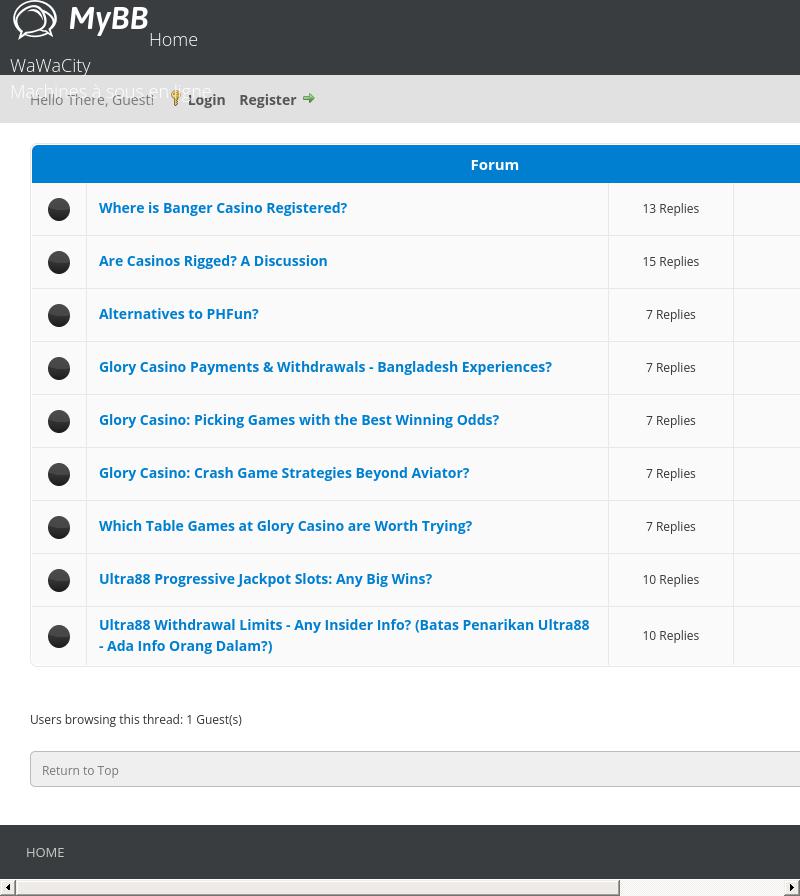
Task: Click the green arrow icon beside Register
Action: [309, 98]
